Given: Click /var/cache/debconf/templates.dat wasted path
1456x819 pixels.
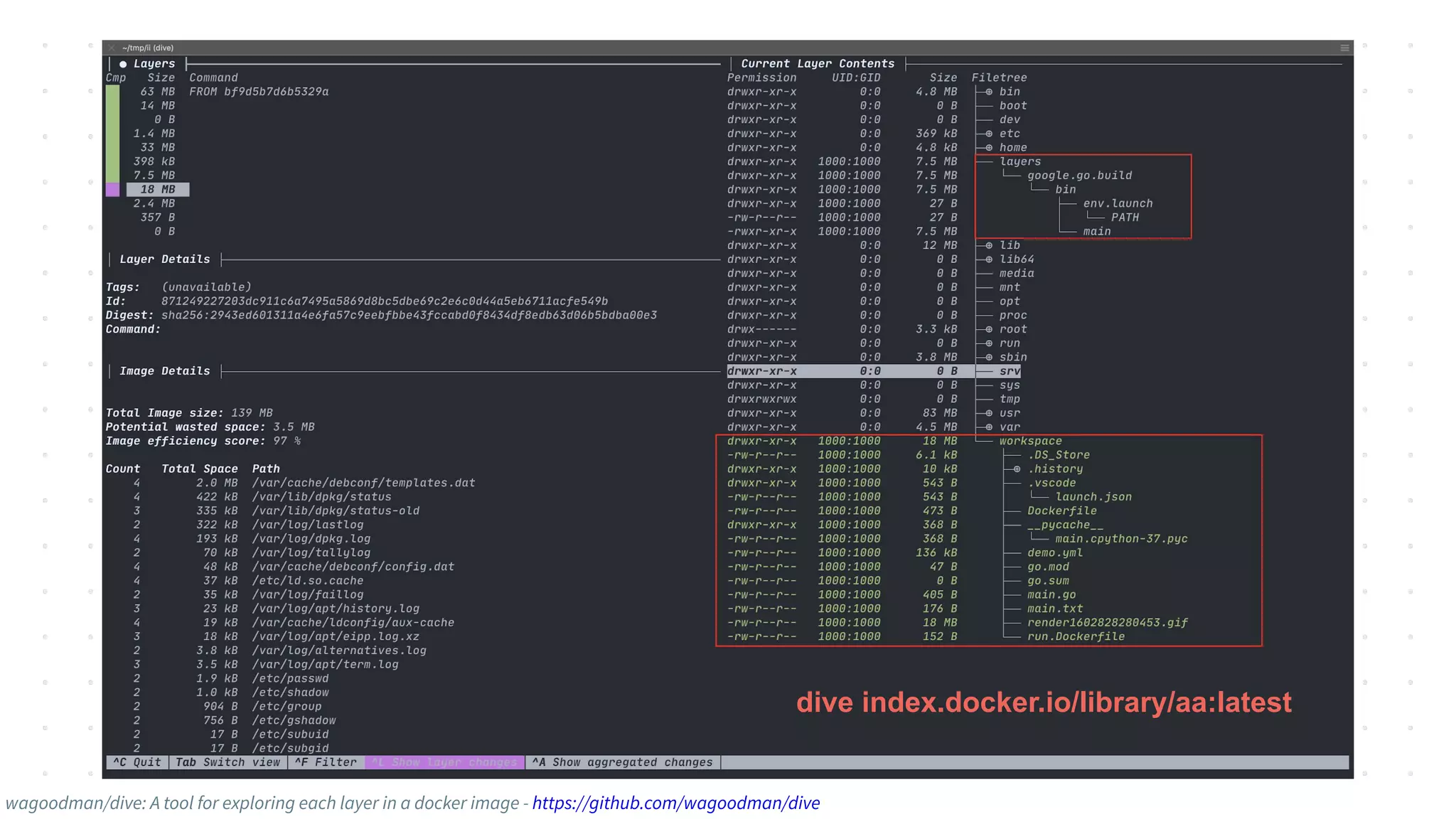Looking at the screenshot, I should click(x=364, y=483).
